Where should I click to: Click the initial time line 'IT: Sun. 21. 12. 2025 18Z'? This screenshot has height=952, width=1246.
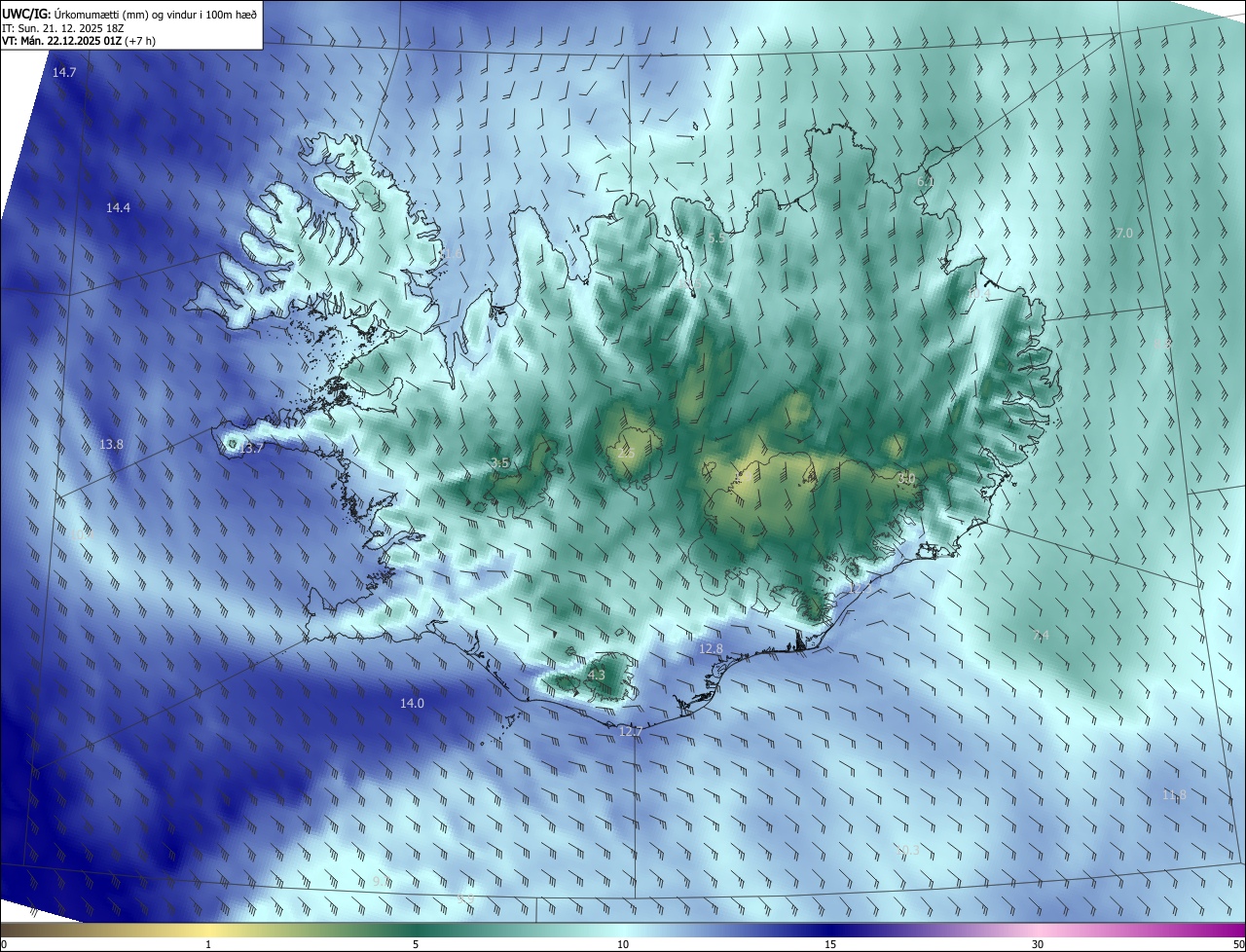click(x=62, y=27)
